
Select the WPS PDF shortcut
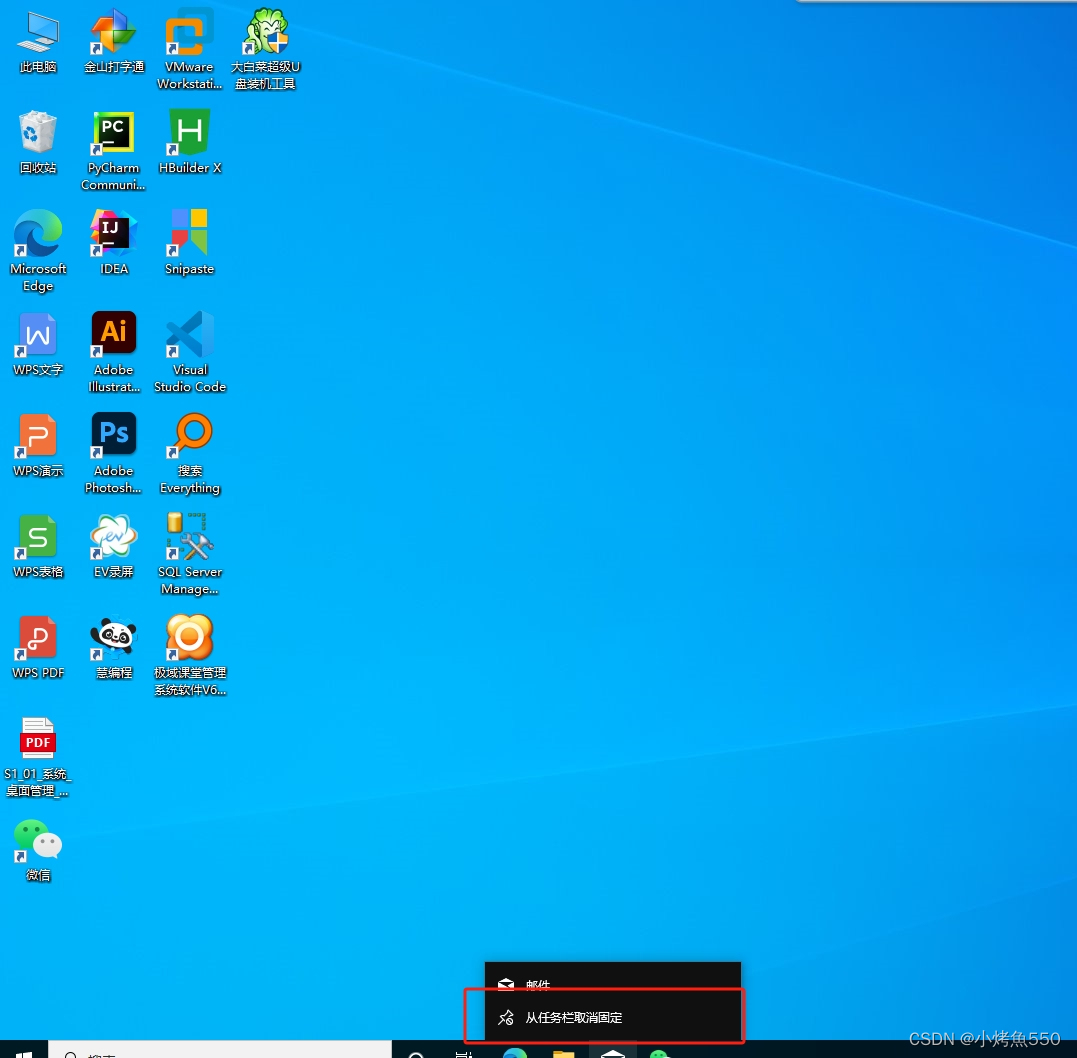click(38, 646)
